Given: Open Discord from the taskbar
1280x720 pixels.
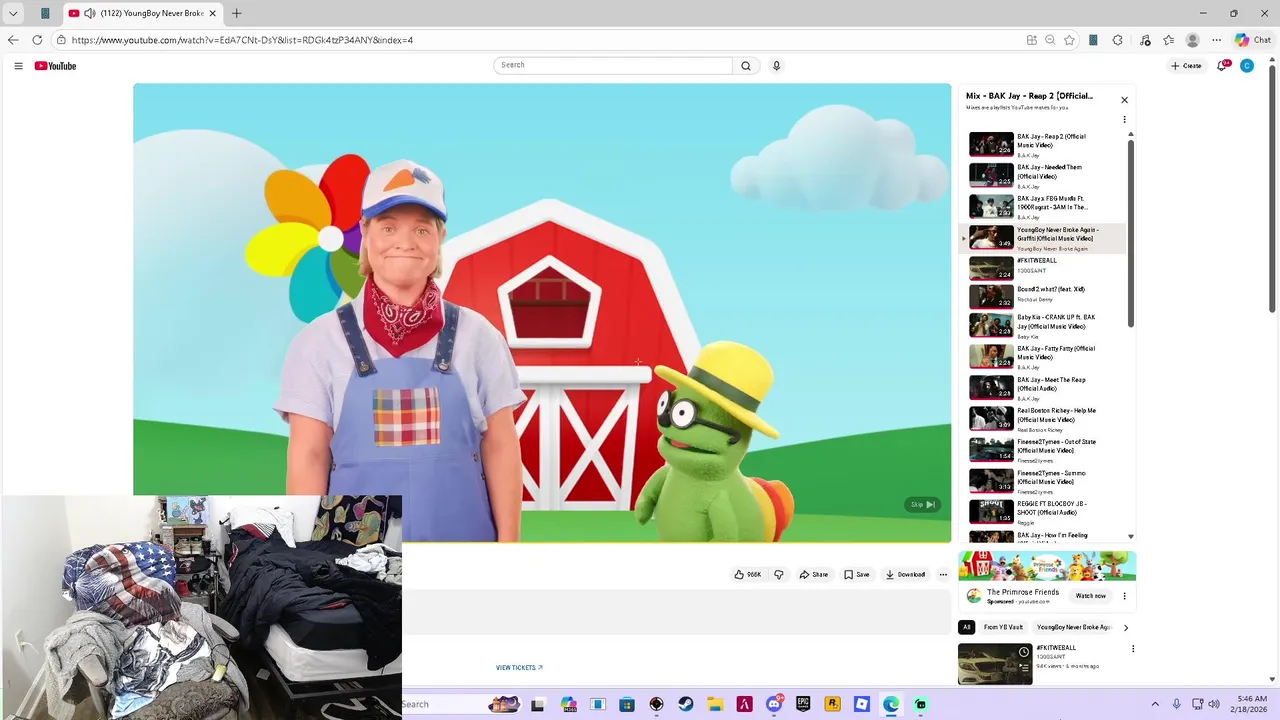Looking at the screenshot, I should 774,705.
